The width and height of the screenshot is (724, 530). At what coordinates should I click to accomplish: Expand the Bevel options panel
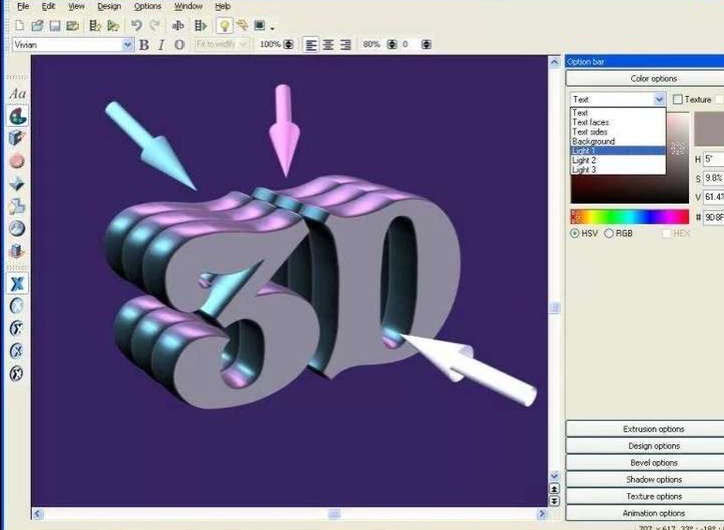point(645,462)
